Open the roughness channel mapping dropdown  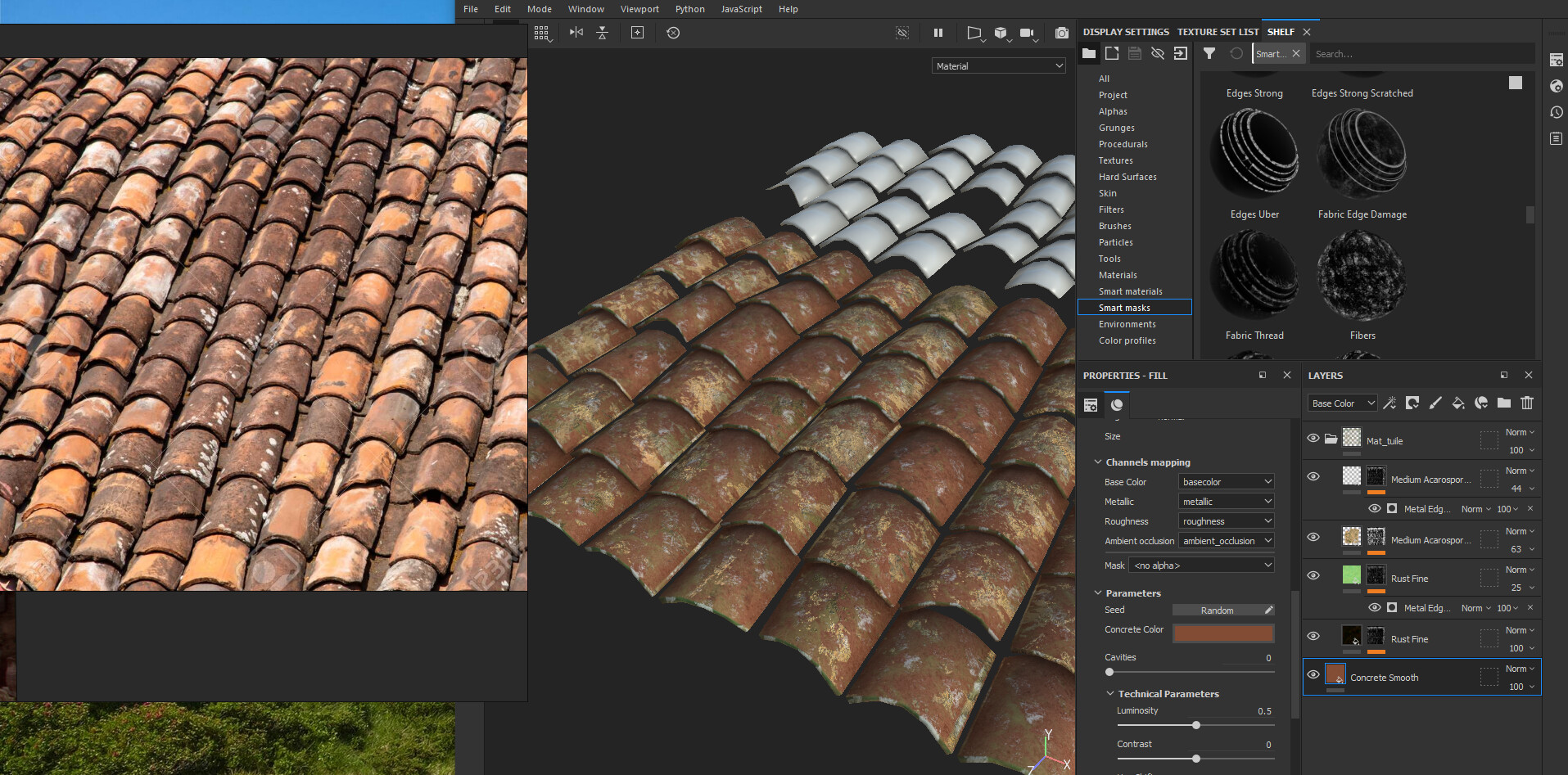(x=1227, y=521)
